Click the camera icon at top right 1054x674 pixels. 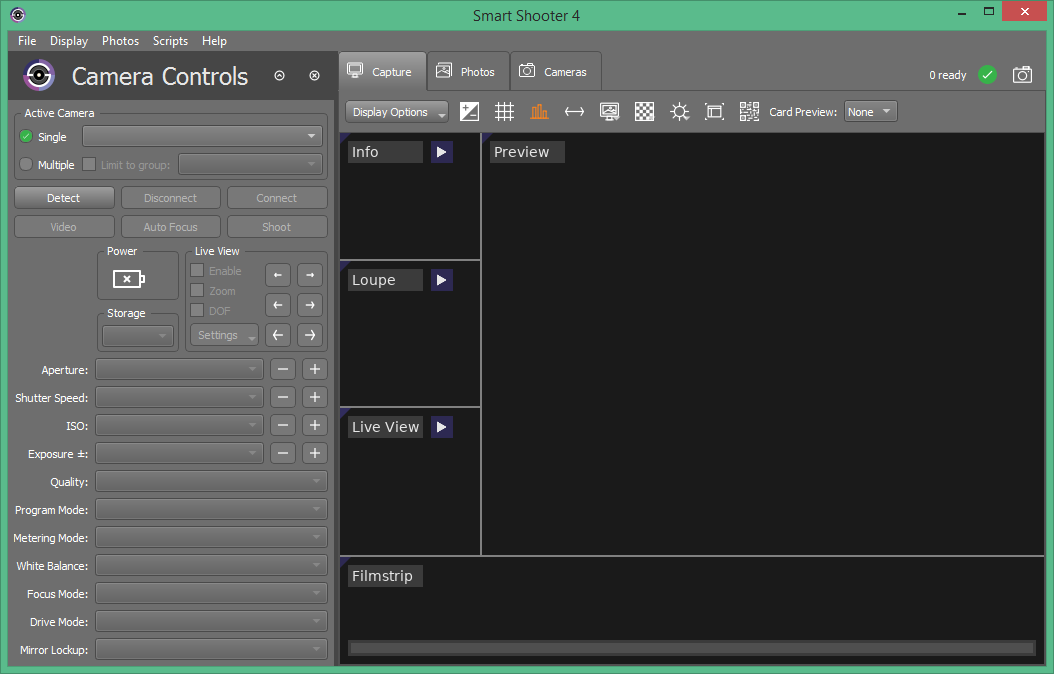pyautogui.click(x=1022, y=75)
